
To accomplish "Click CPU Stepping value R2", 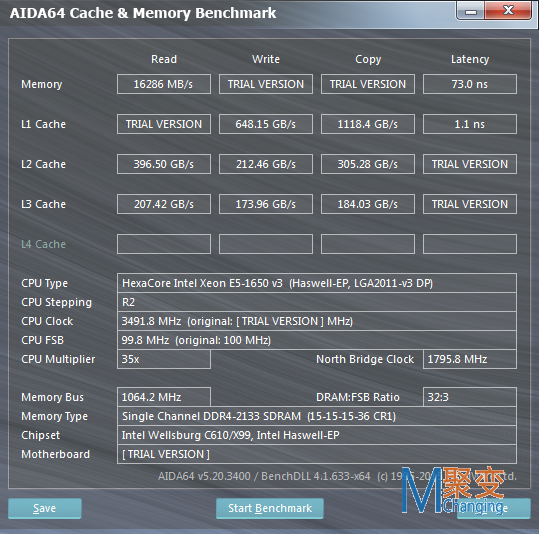I will [317, 302].
